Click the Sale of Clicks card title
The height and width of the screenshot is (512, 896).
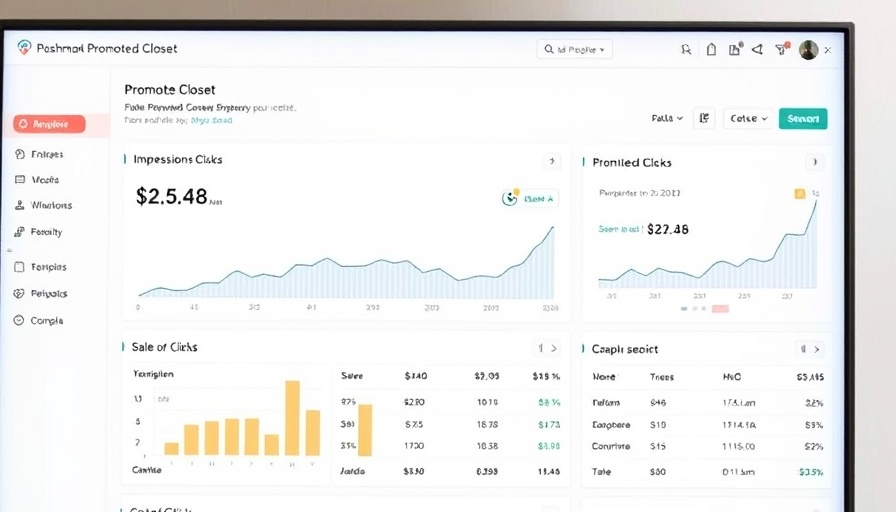[165, 347]
